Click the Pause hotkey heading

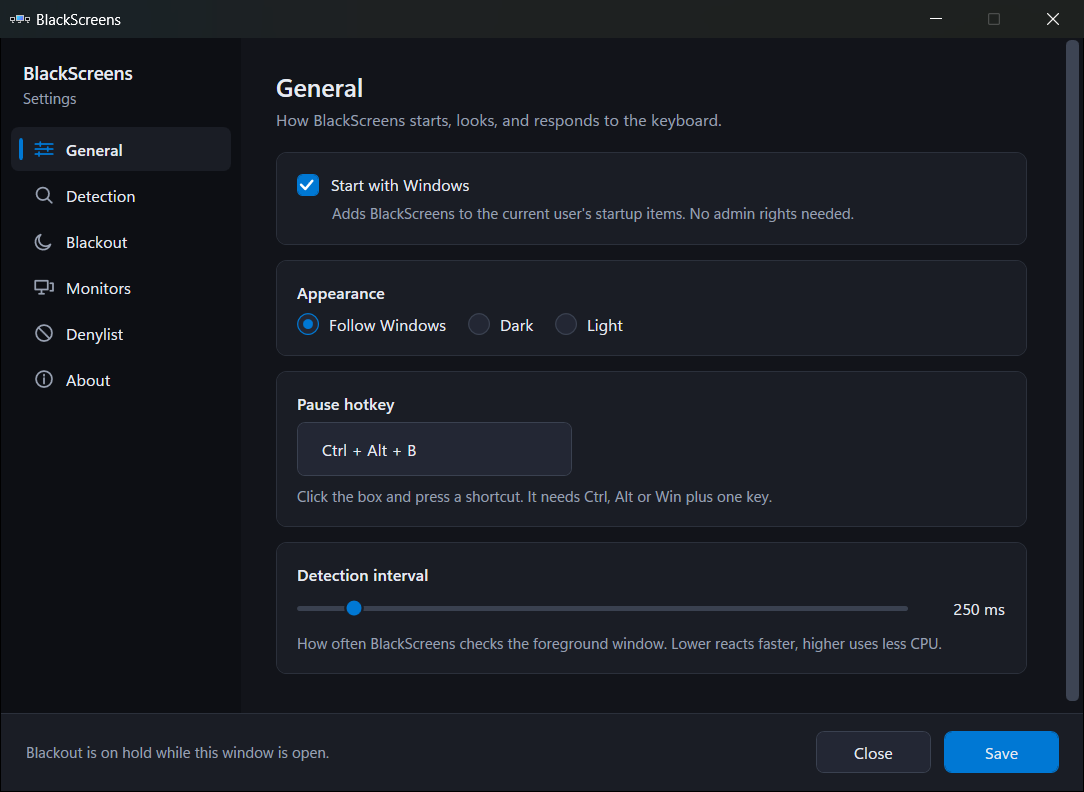[x=346, y=404]
